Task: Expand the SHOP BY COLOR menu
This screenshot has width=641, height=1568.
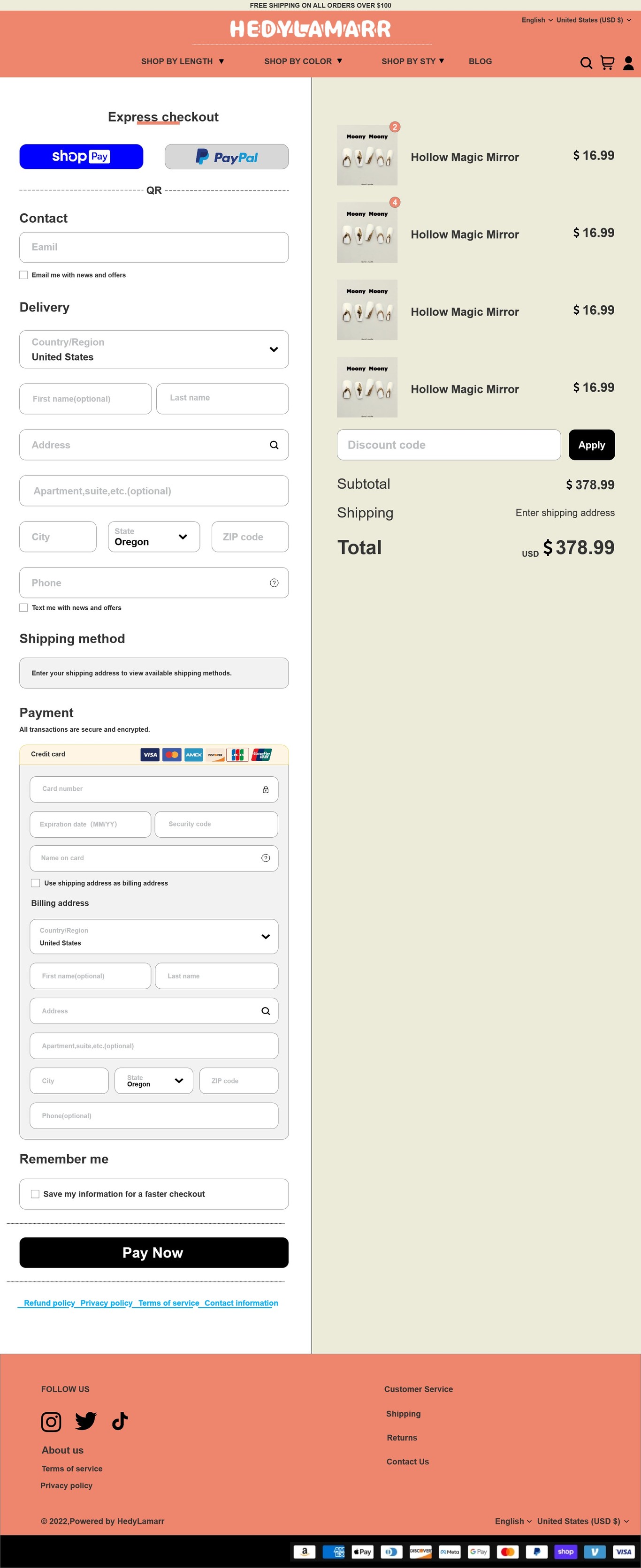Action: point(303,61)
